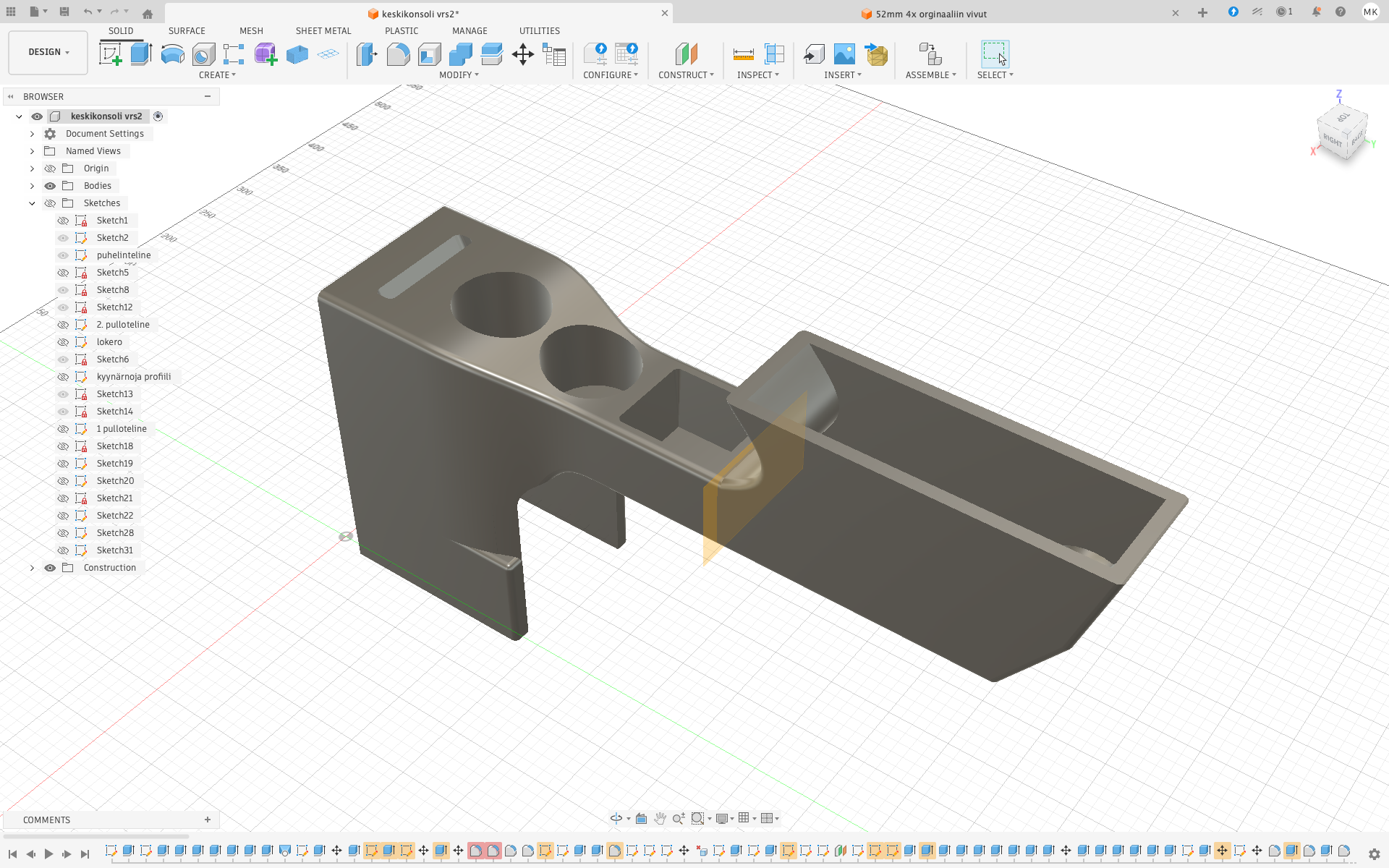This screenshot has height=868, width=1389.
Task: Select the Revolve tool
Action: point(172,54)
